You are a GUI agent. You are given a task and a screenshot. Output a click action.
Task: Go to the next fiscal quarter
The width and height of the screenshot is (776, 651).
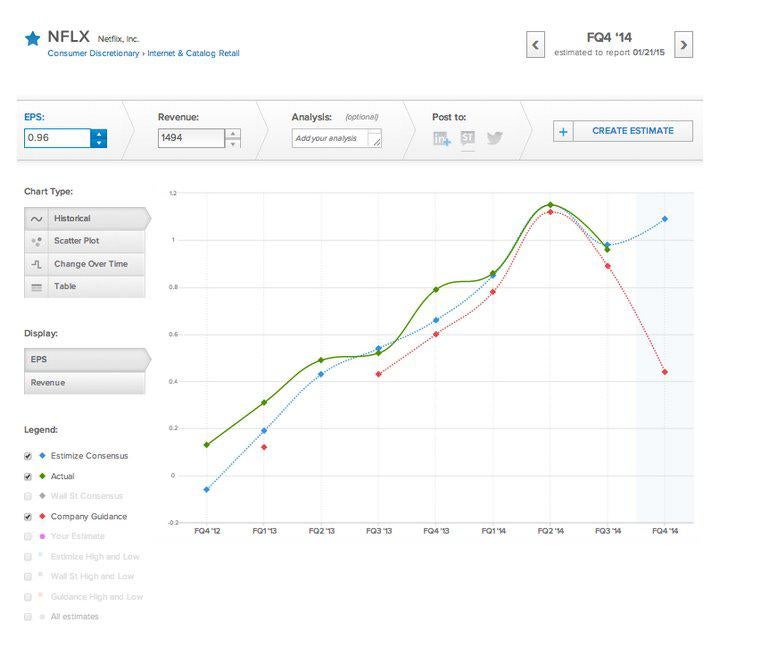[683, 45]
